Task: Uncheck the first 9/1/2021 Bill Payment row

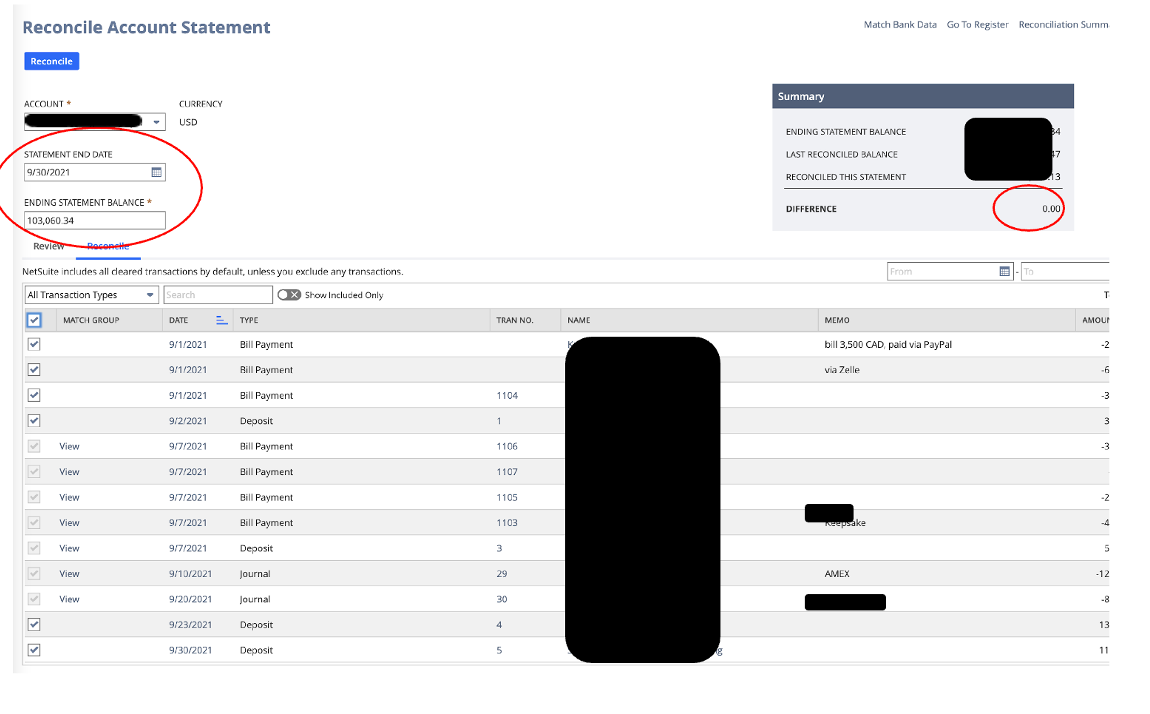Action: [34, 343]
